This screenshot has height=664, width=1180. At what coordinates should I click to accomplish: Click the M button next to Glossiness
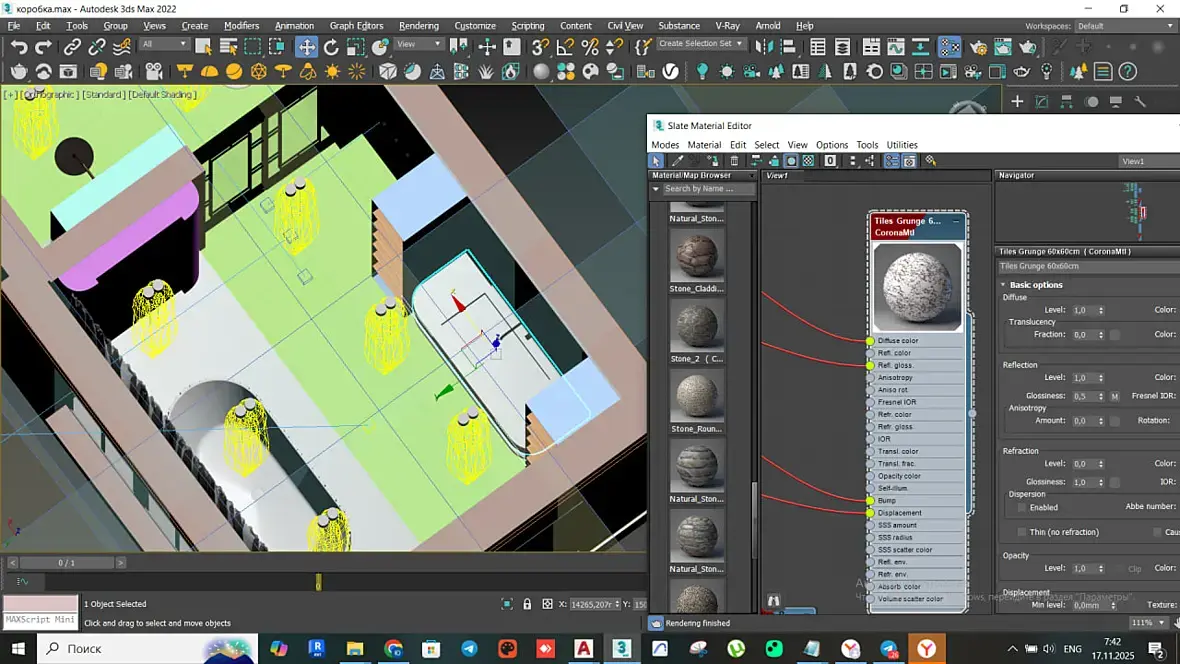point(1114,396)
